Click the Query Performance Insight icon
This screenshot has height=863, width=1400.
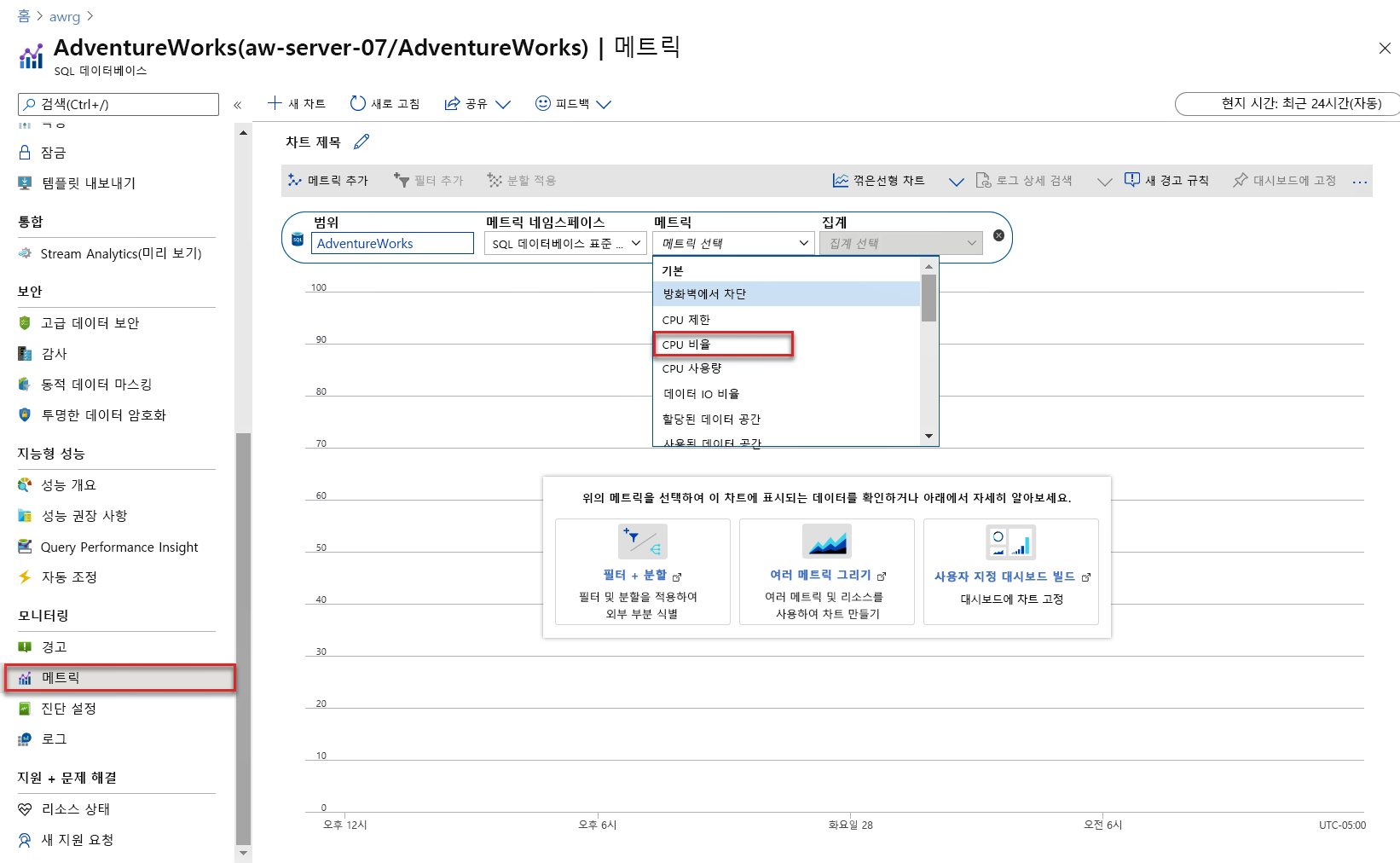25,547
